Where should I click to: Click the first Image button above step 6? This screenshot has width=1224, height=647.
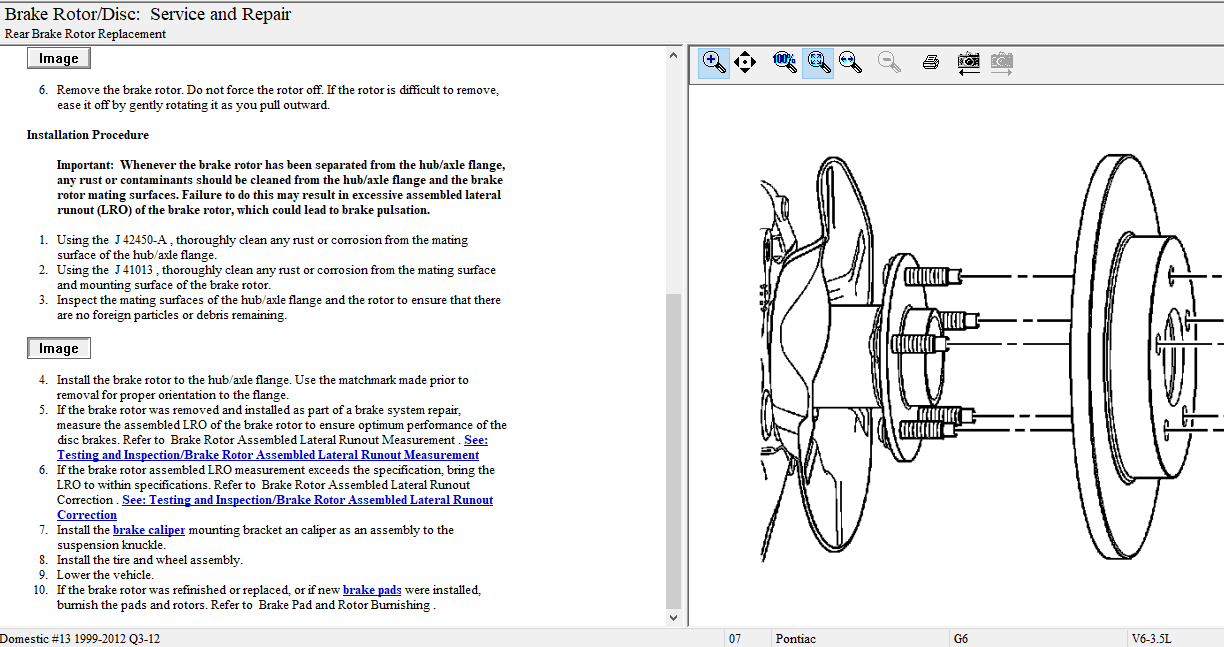tap(59, 59)
